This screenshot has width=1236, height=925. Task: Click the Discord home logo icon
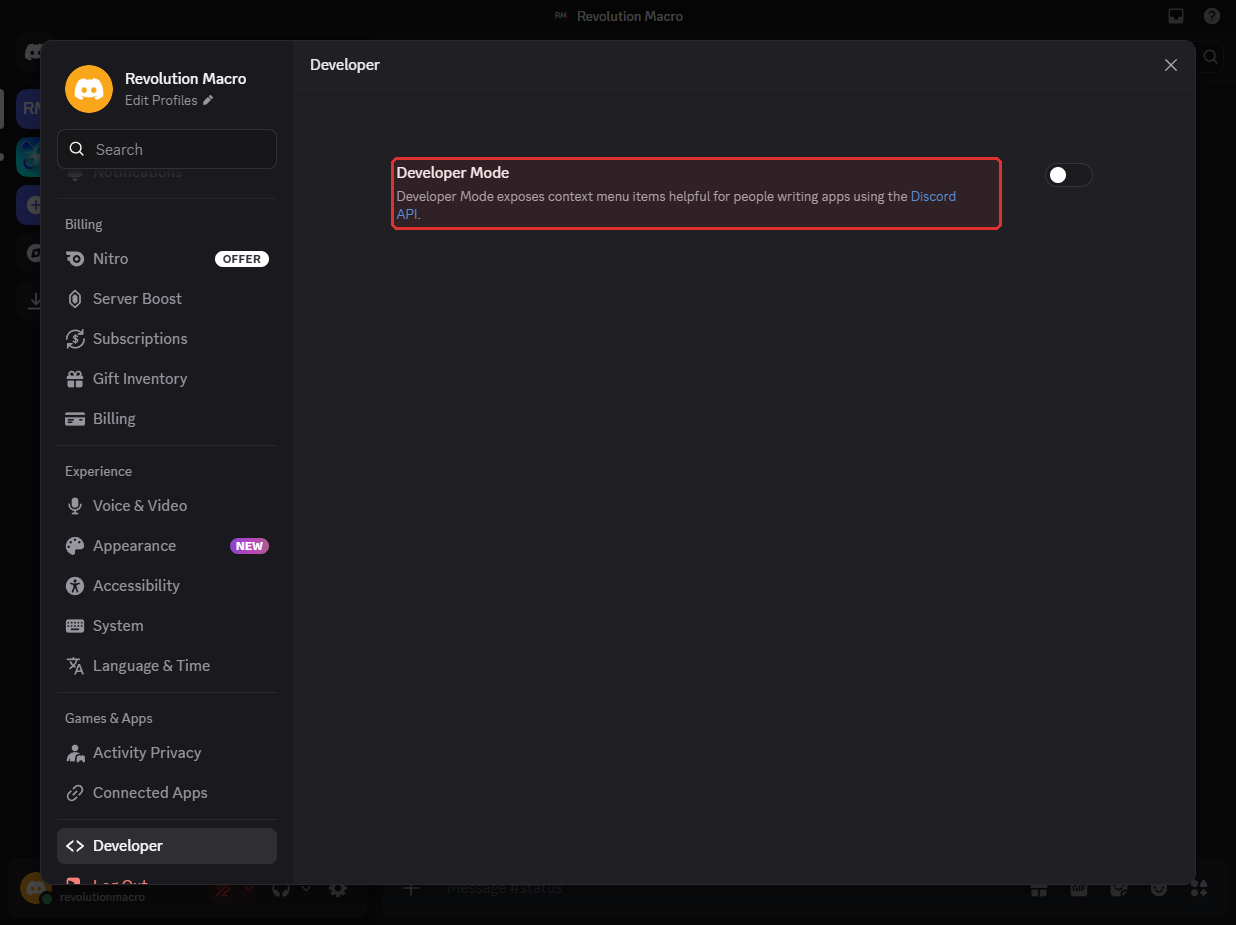[x=33, y=52]
